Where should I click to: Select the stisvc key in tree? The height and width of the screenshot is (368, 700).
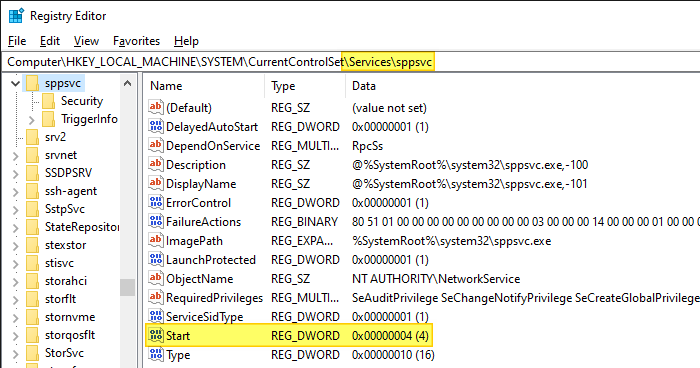pyautogui.click(x=59, y=263)
